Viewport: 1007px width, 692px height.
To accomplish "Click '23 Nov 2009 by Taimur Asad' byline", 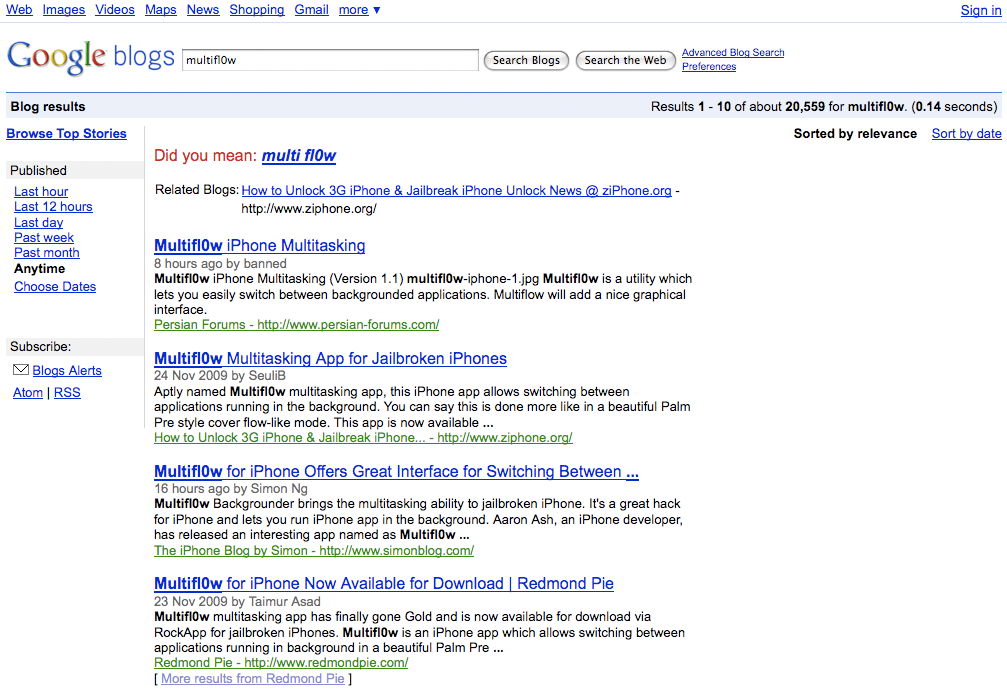I will [x=237, y=601].
